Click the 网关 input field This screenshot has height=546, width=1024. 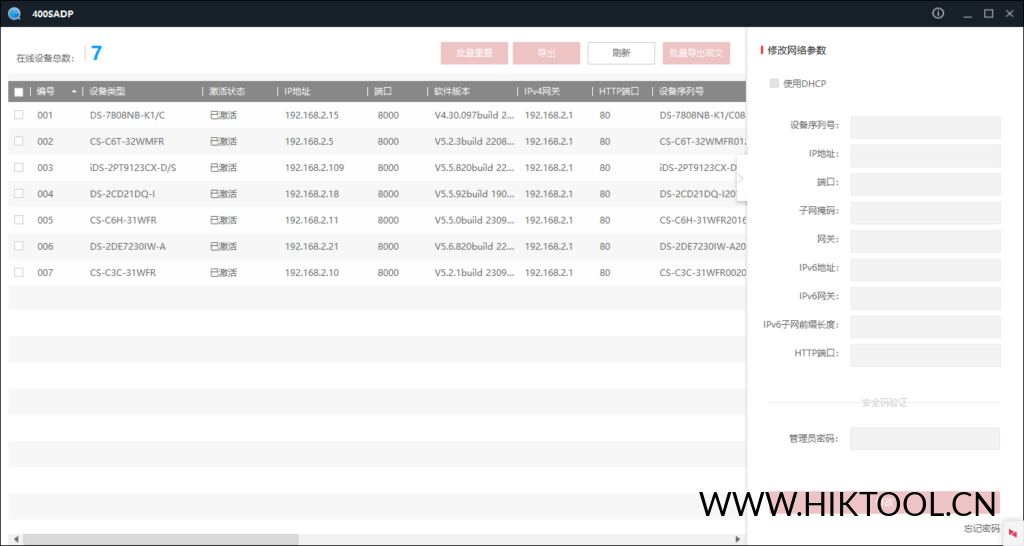pyautogui.click(x=925, y=241)
